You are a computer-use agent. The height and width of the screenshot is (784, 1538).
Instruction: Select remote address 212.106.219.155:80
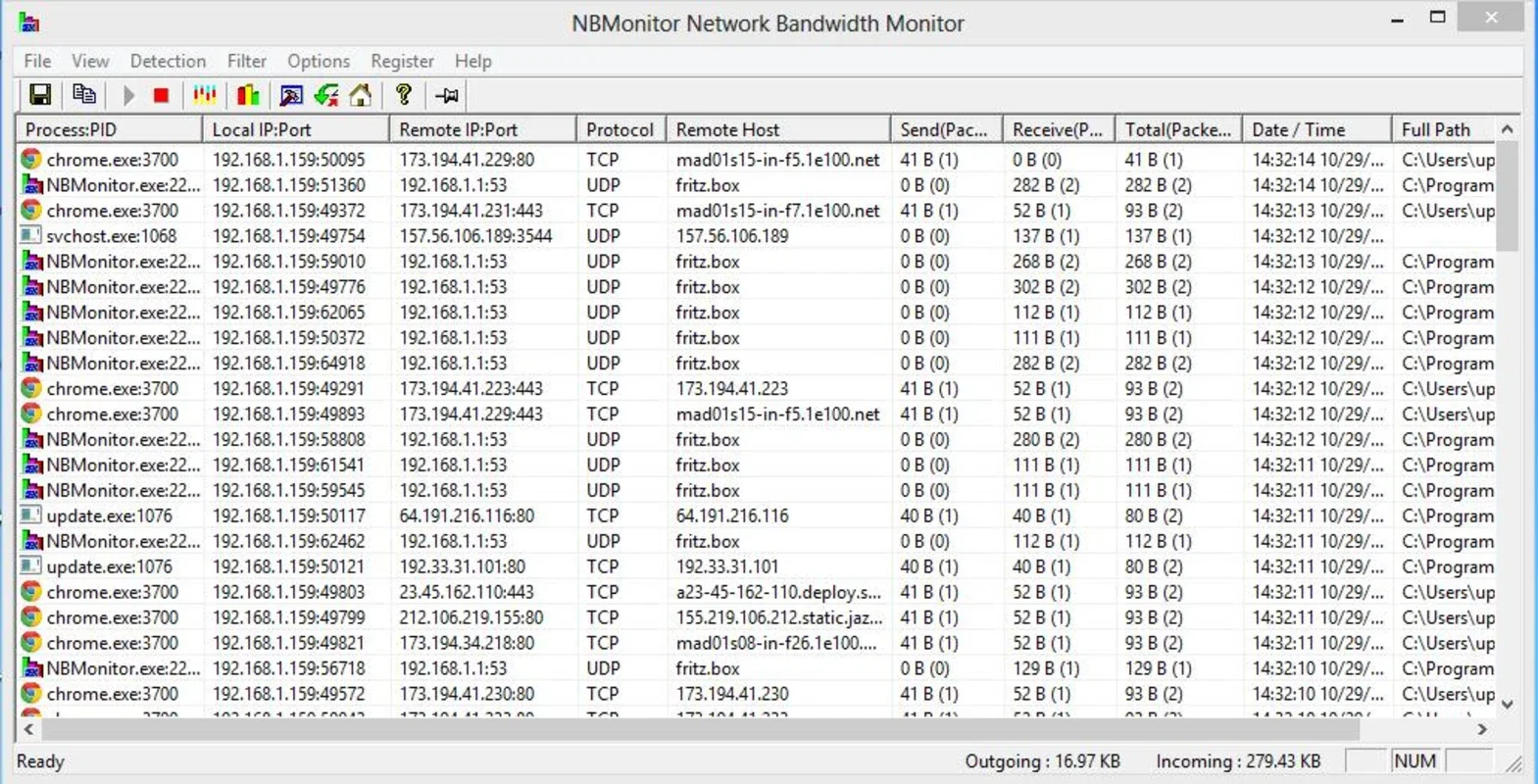click(x=471, y=617)
